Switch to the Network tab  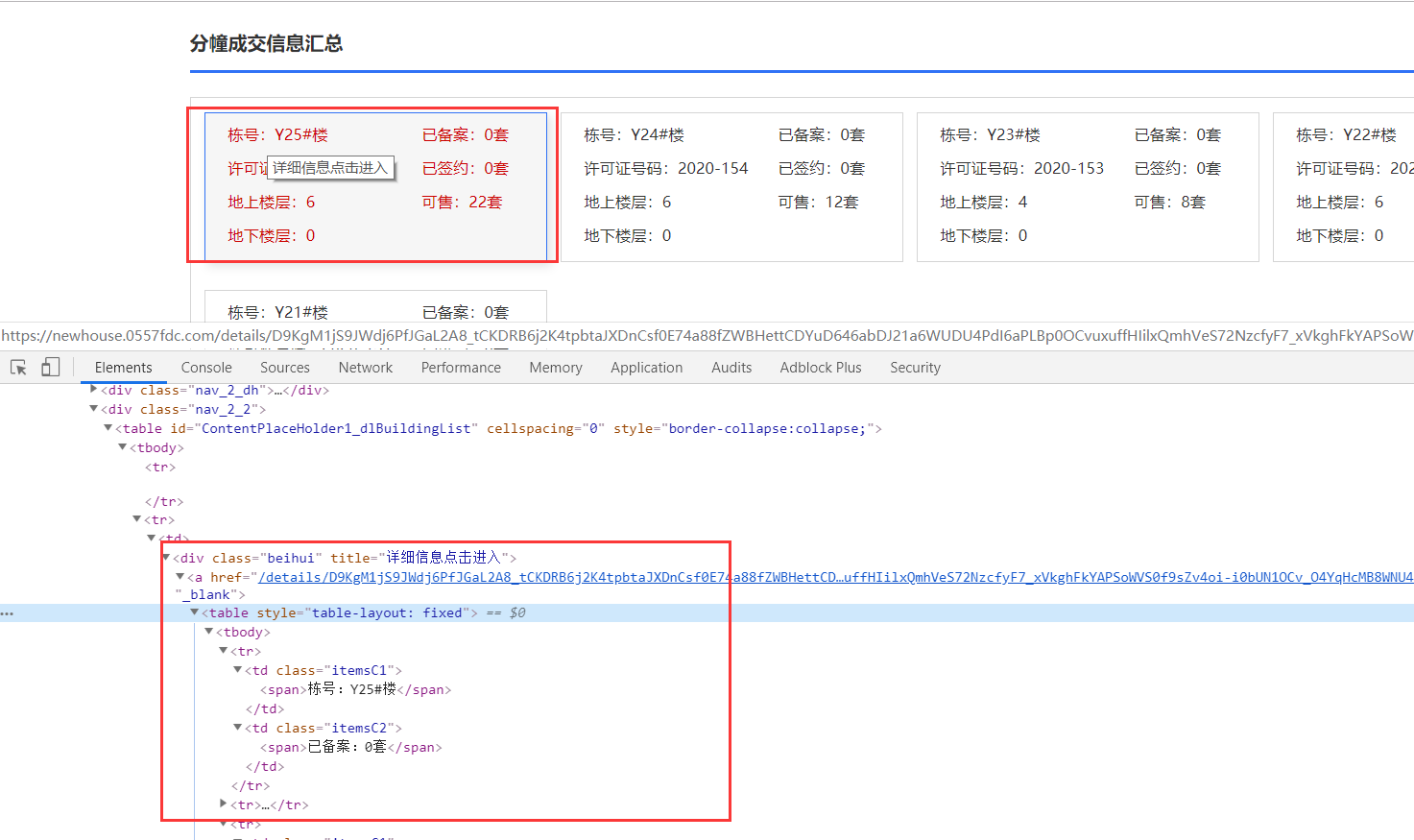[366, 368]
